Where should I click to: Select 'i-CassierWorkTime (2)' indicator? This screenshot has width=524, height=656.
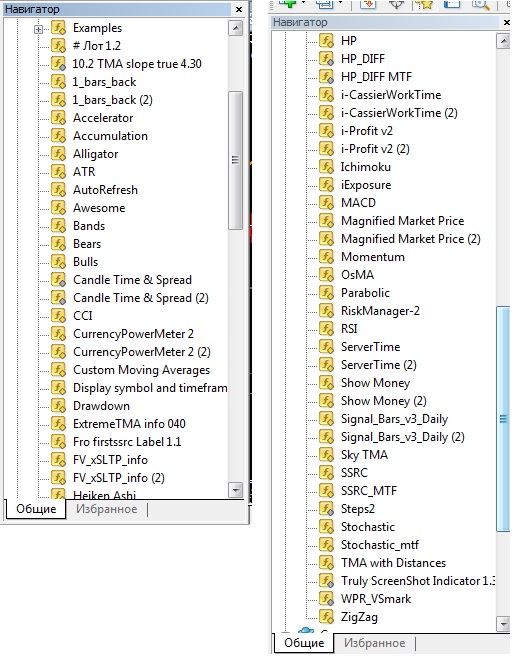click(399, 113)
